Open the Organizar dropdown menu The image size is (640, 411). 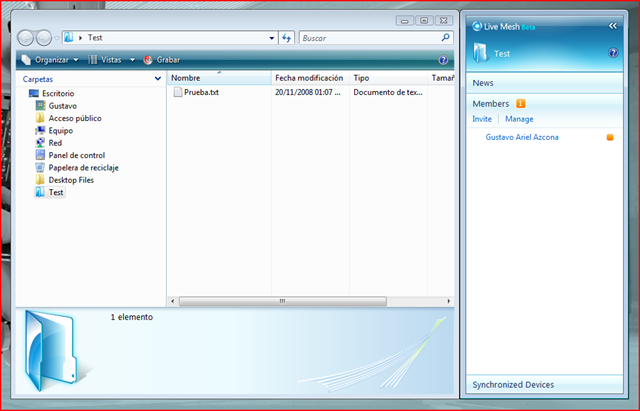tap(51, 60)
